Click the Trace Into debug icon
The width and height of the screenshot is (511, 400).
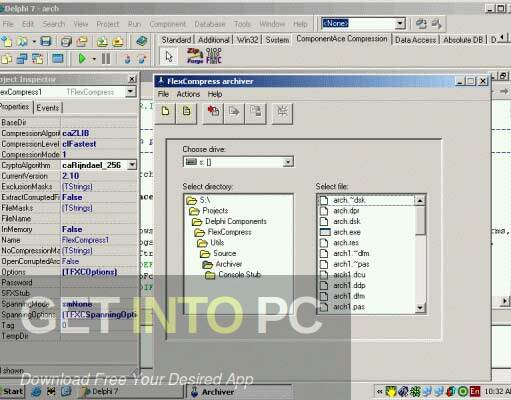pyautogui.click(x=127, y=59)
